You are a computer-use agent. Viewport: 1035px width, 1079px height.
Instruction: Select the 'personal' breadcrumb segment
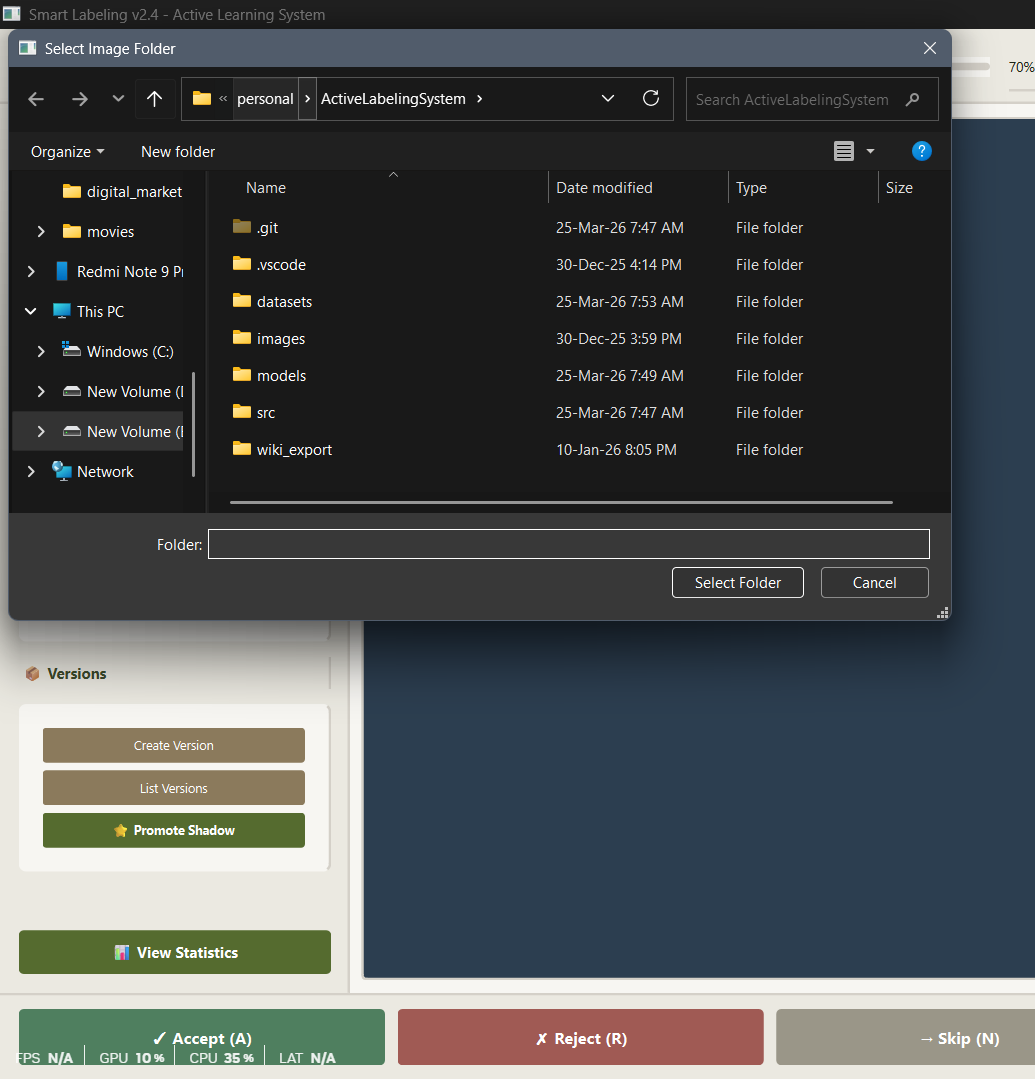[265, 99]
